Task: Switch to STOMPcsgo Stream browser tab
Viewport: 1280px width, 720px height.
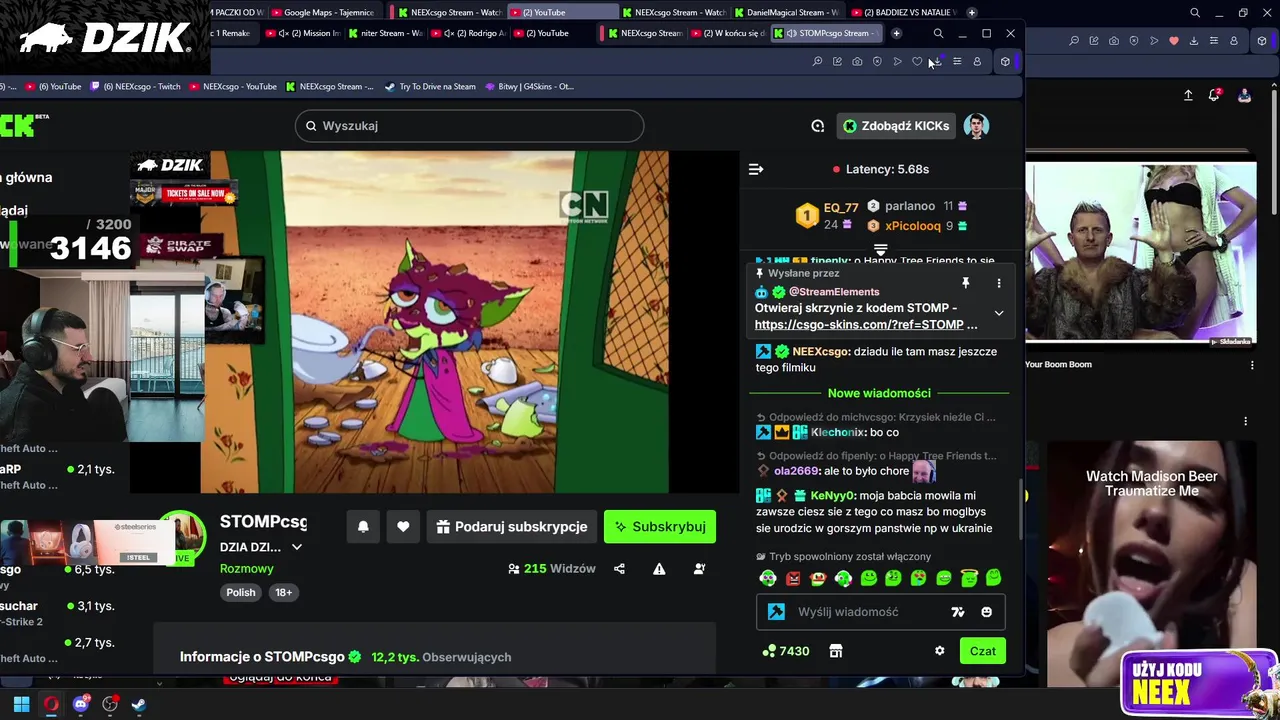Action: pos(828,33)
